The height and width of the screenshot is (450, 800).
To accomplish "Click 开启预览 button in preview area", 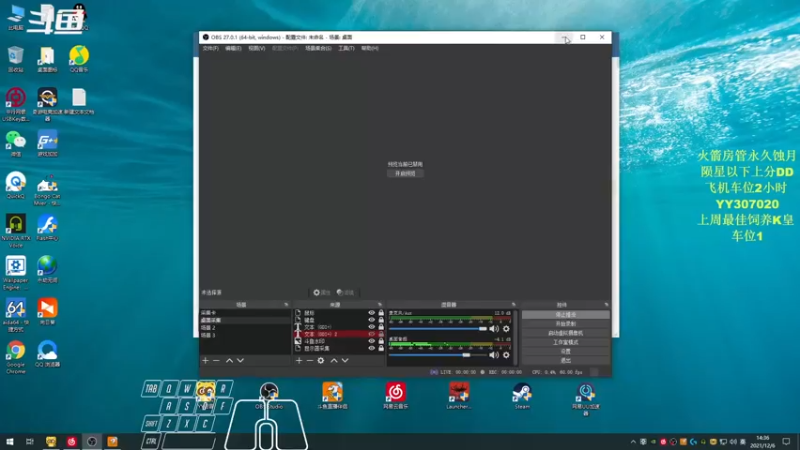I will pos(405,173).
